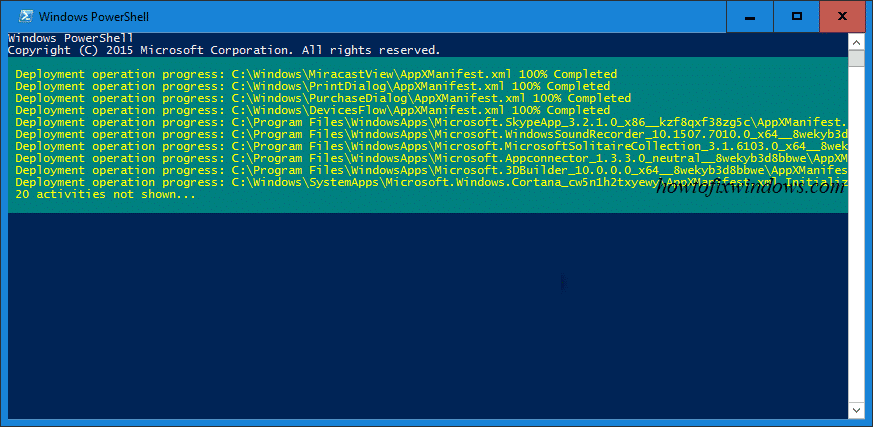Click the MicrosoftSolitaireCollection deployment line
Viewport: 873px width, 427px height.
(x=430, y=146)
